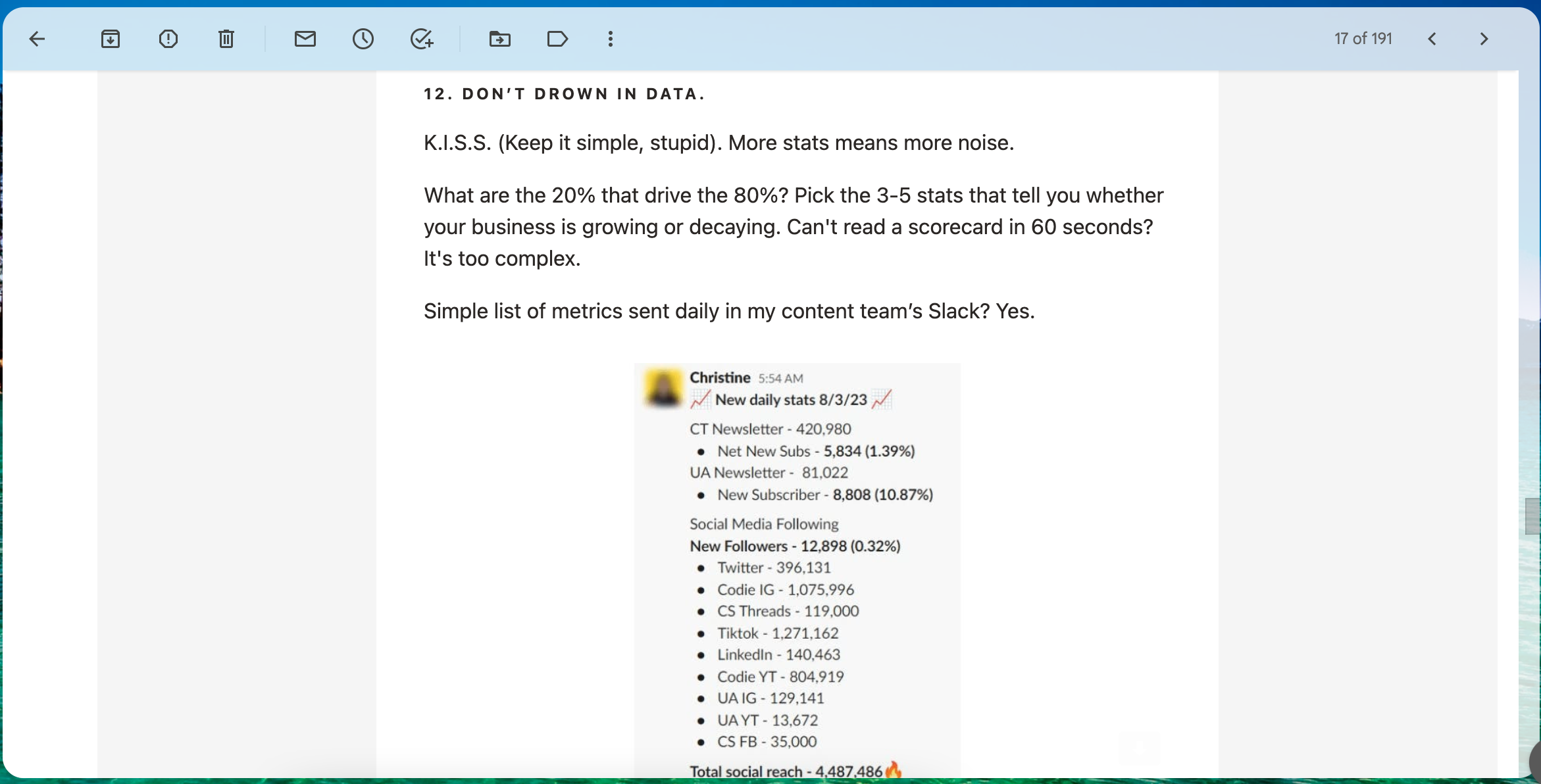Snooze this email with clock icon
The height and width of the screenshot is (784, 1541).
(363, 39)
